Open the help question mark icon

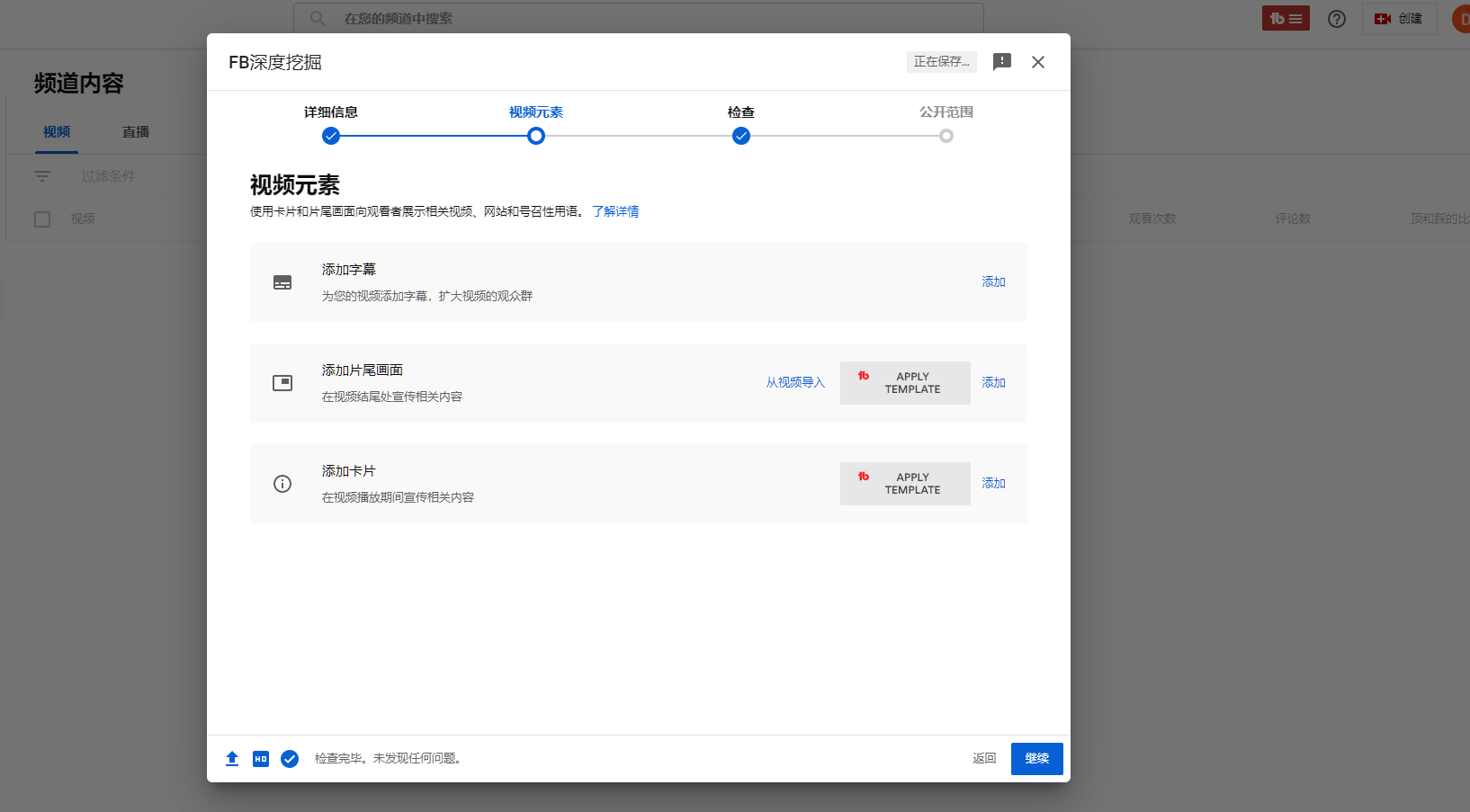(x=1337, y=19)
